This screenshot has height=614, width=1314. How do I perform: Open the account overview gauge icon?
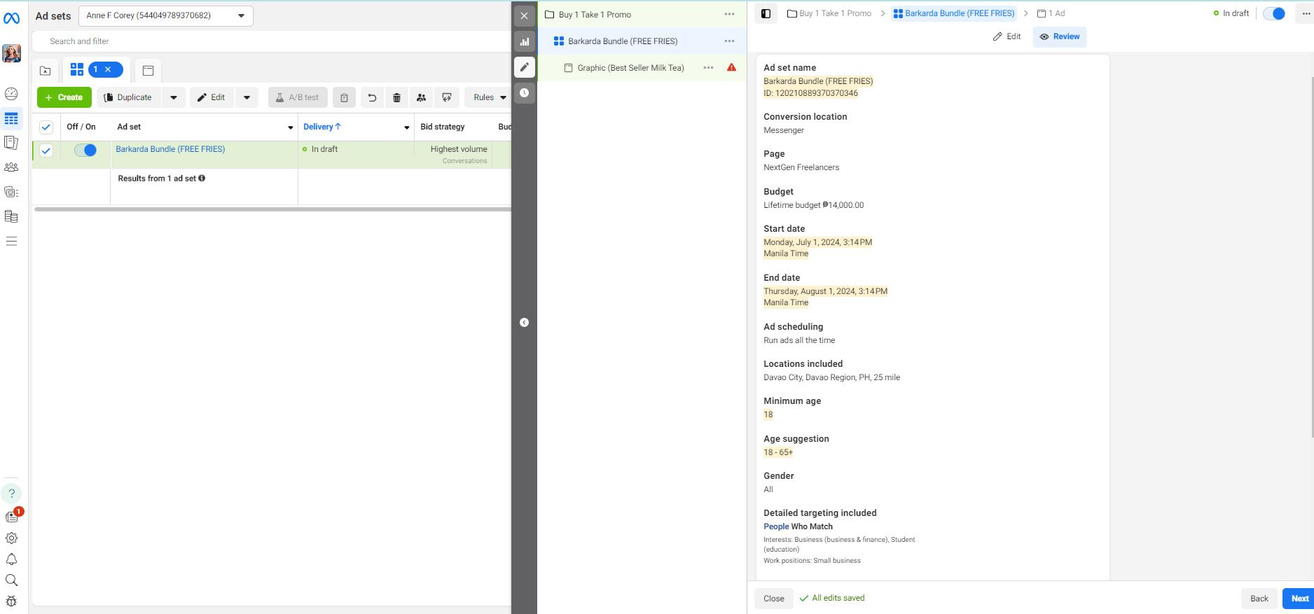[12, 94]
